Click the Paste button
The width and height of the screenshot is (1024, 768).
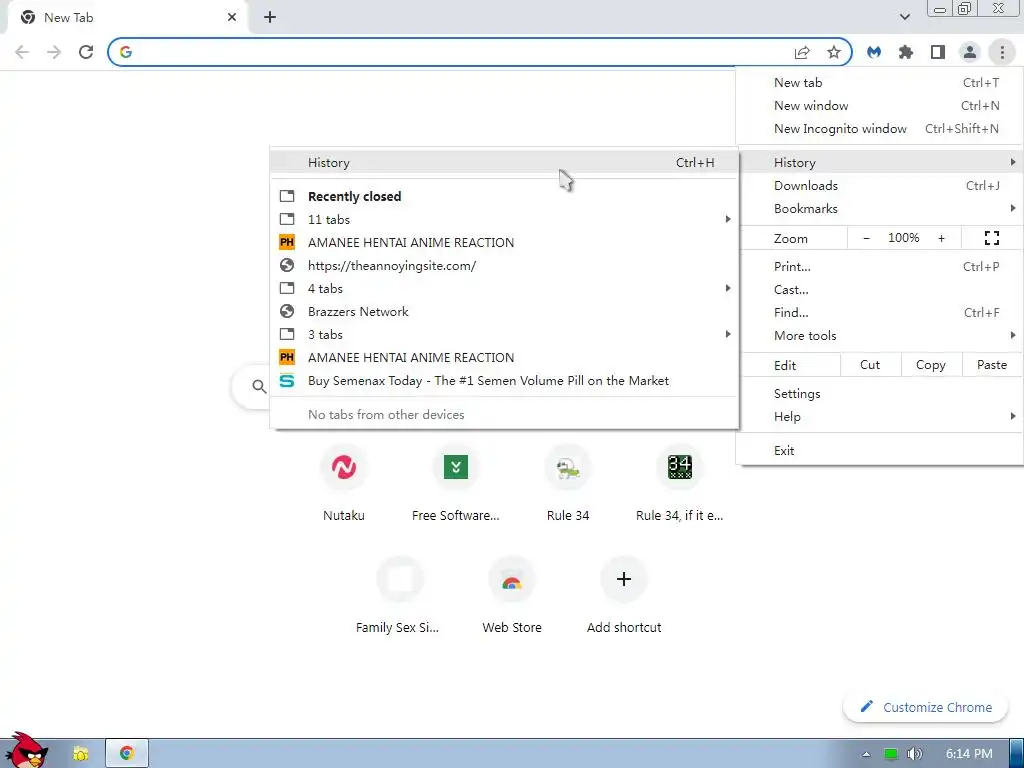click(x=991, y=365)
